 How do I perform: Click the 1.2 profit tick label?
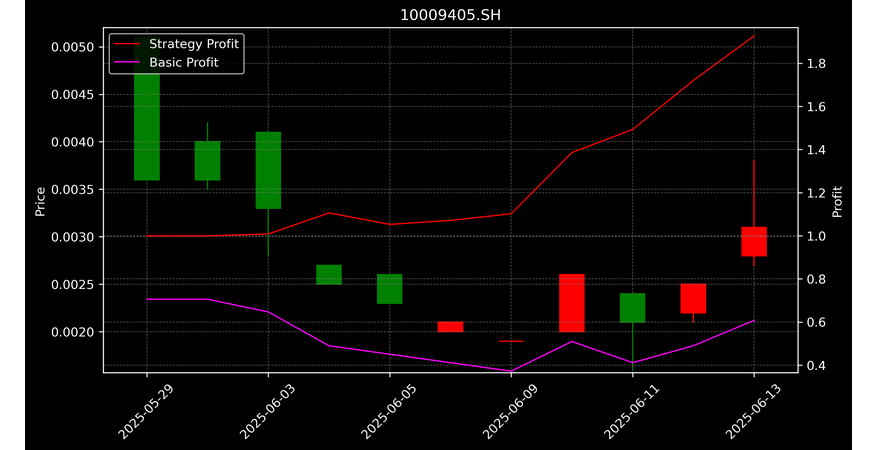click(x=816, y=193)
